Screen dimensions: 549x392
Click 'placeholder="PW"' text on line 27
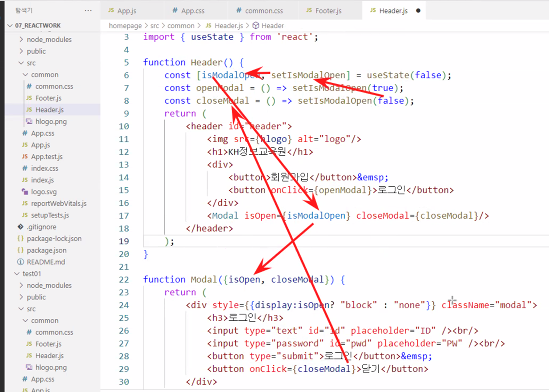pos(419,343)
